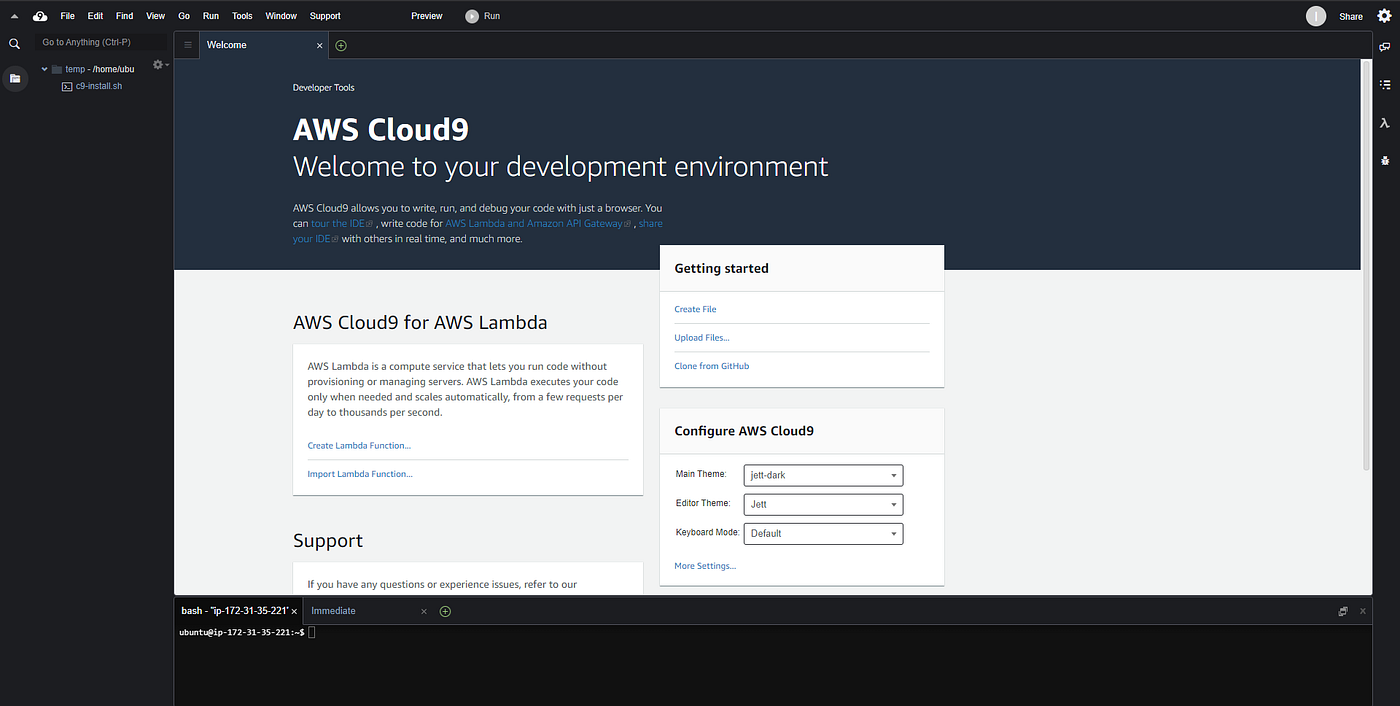Open Preferences gear icon at top right
Screen dimensions: 1400x706
[x=1384, y=15]
